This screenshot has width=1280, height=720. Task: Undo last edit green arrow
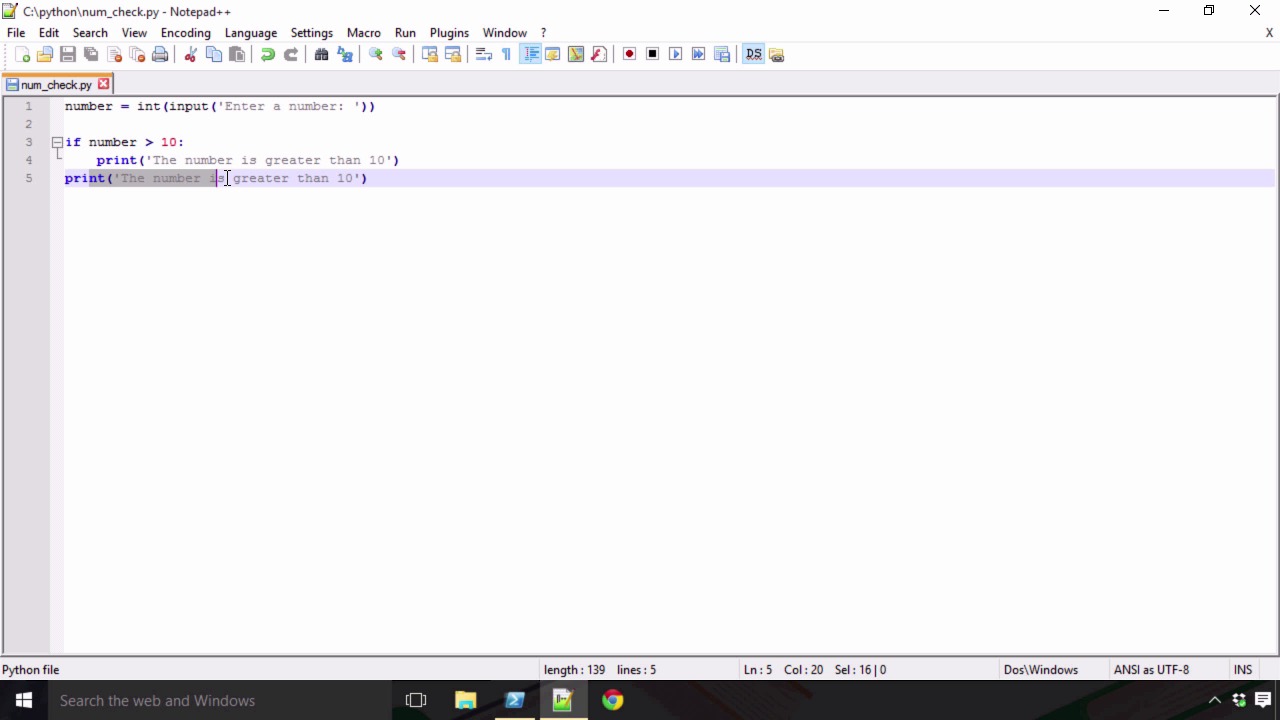267,54
